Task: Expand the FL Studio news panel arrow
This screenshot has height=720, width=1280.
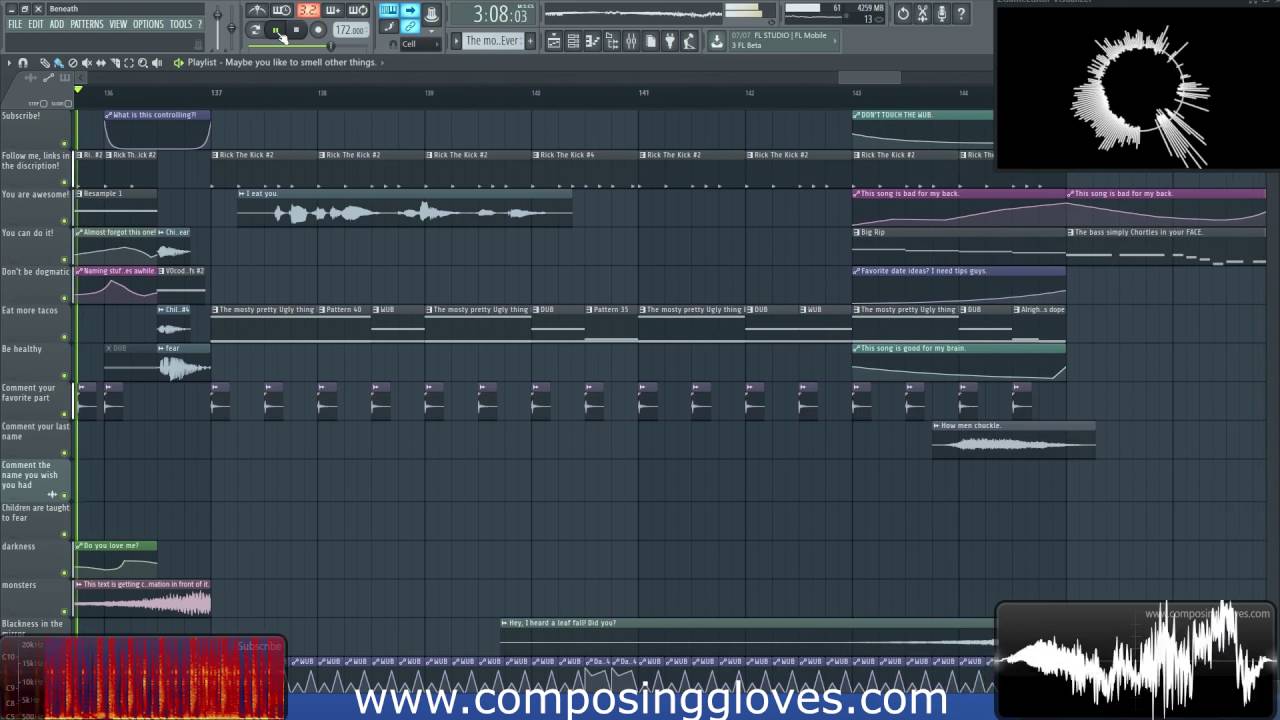Action: point(835,41)
